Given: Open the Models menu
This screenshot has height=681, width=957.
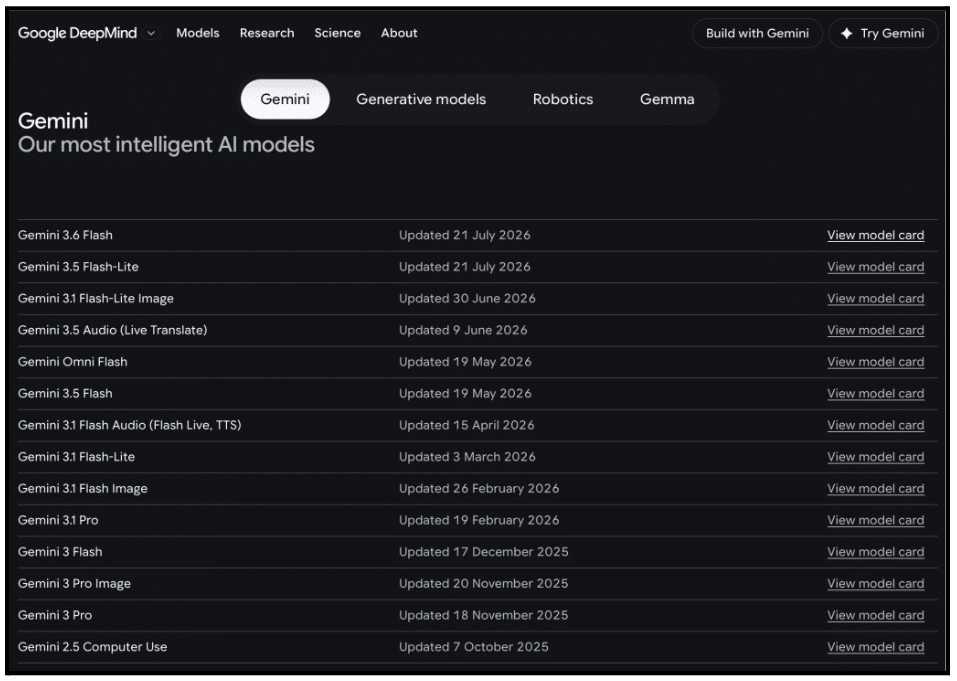Looking at the screenshot, I should coord(198,33).
